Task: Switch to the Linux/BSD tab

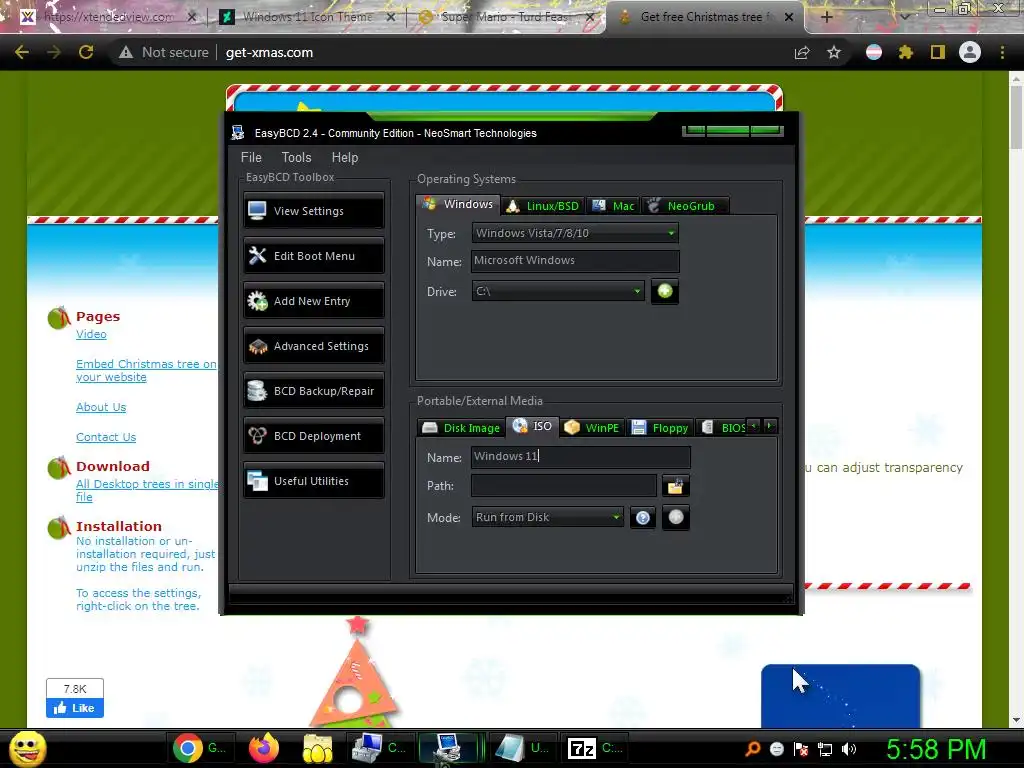Action: coord(543,206)
